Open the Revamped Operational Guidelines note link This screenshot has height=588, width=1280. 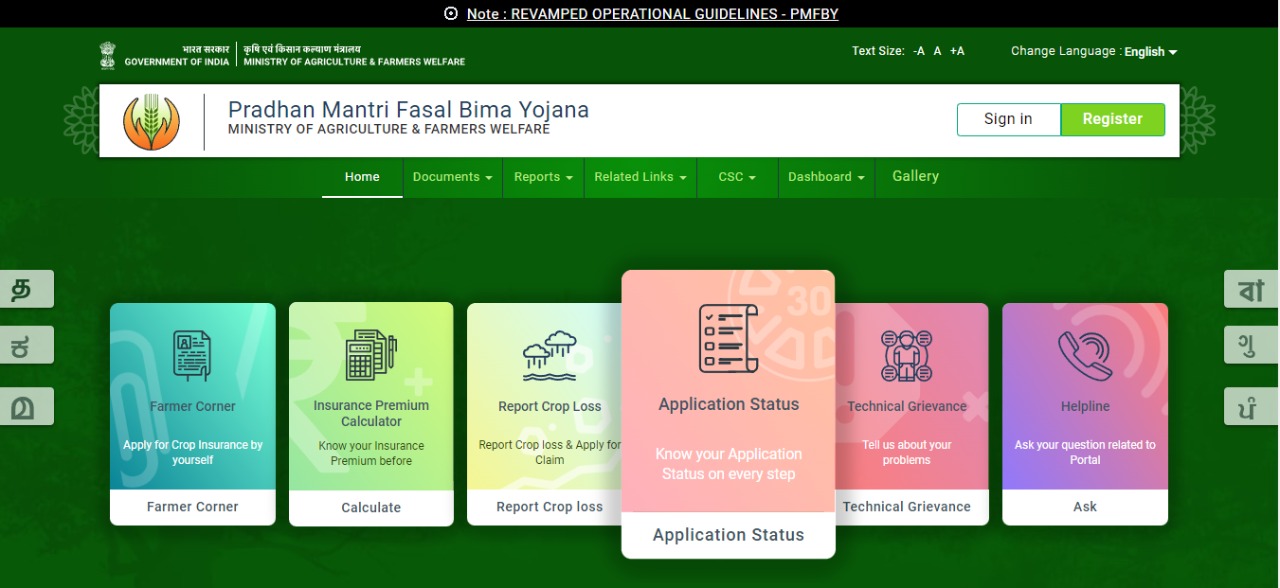(x=652, y=14)
